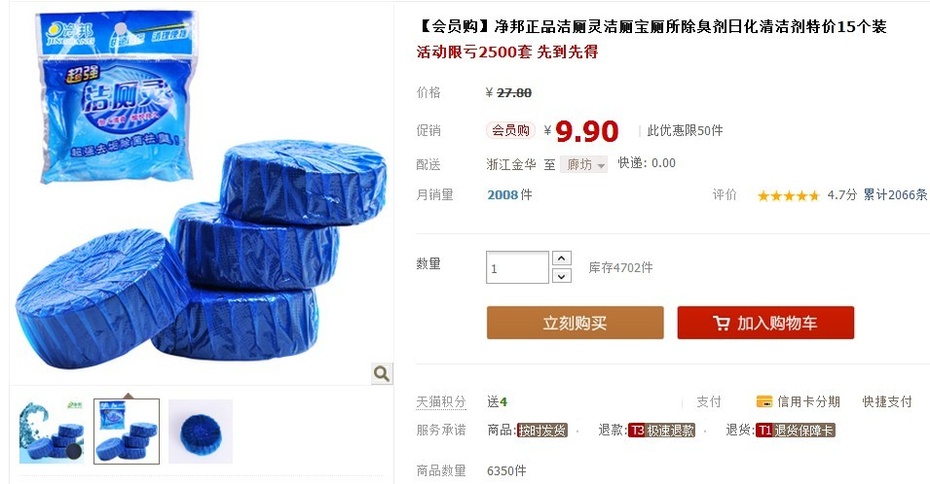Click the T1 return guarantee badge
This screenshot has width=930, height=484.
click(x=795, y=431)
